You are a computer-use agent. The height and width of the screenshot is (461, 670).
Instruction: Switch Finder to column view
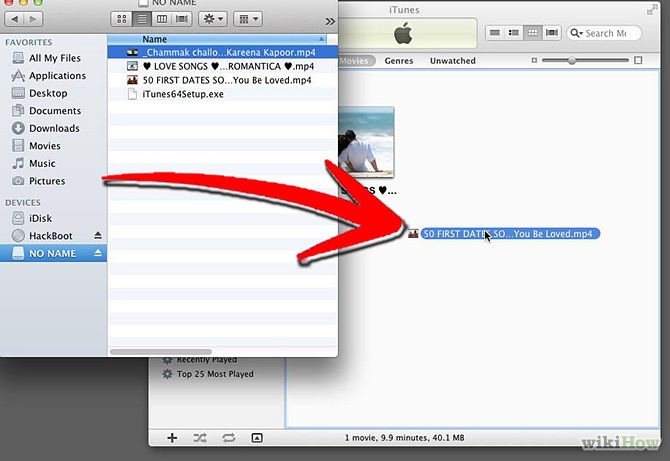click(x=162, y=19)
